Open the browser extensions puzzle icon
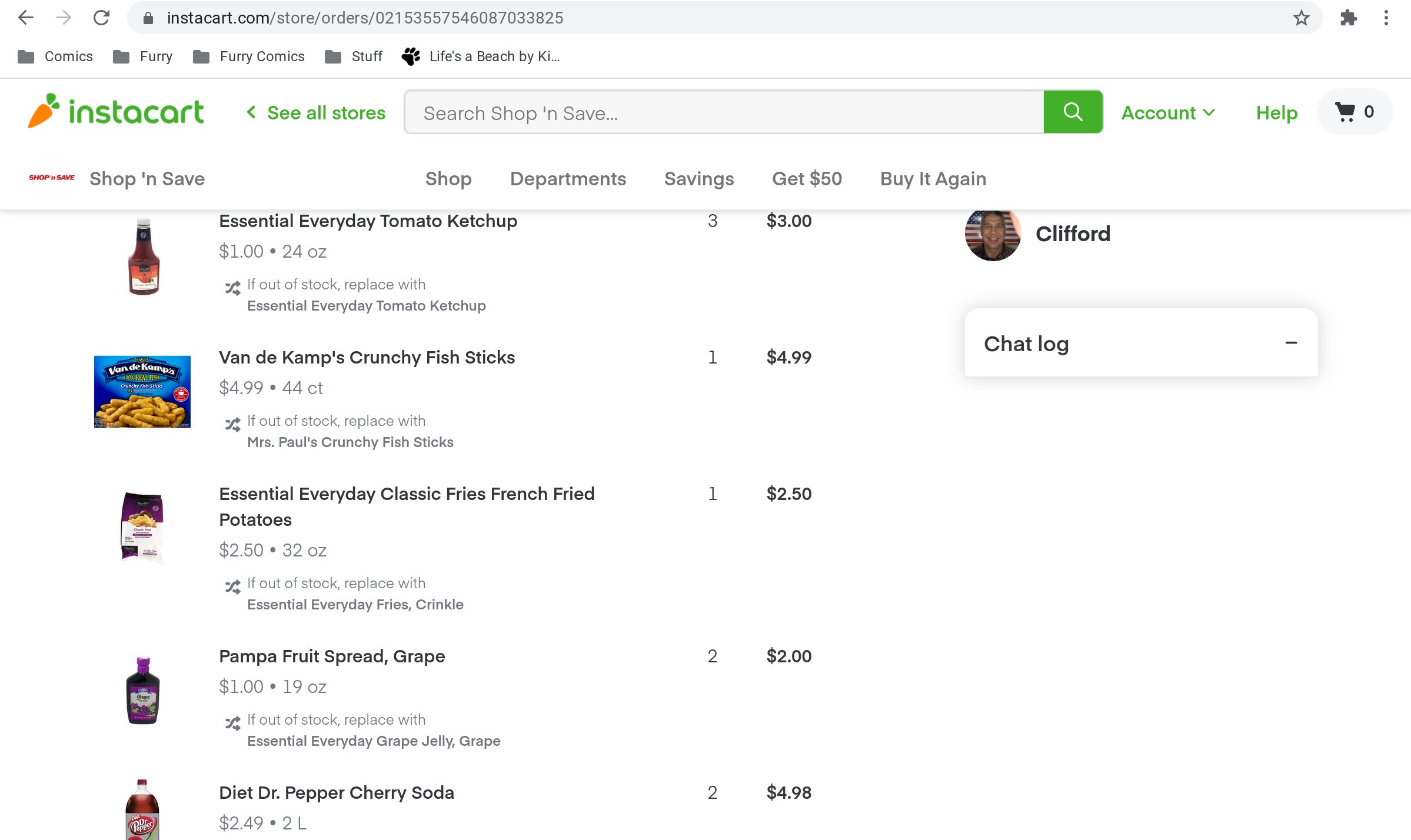 click(1348, 18)
